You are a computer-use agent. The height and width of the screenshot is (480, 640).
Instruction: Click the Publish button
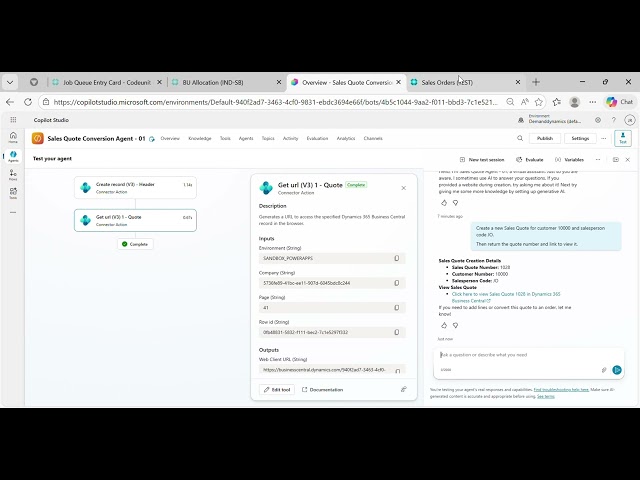[544, 138]
